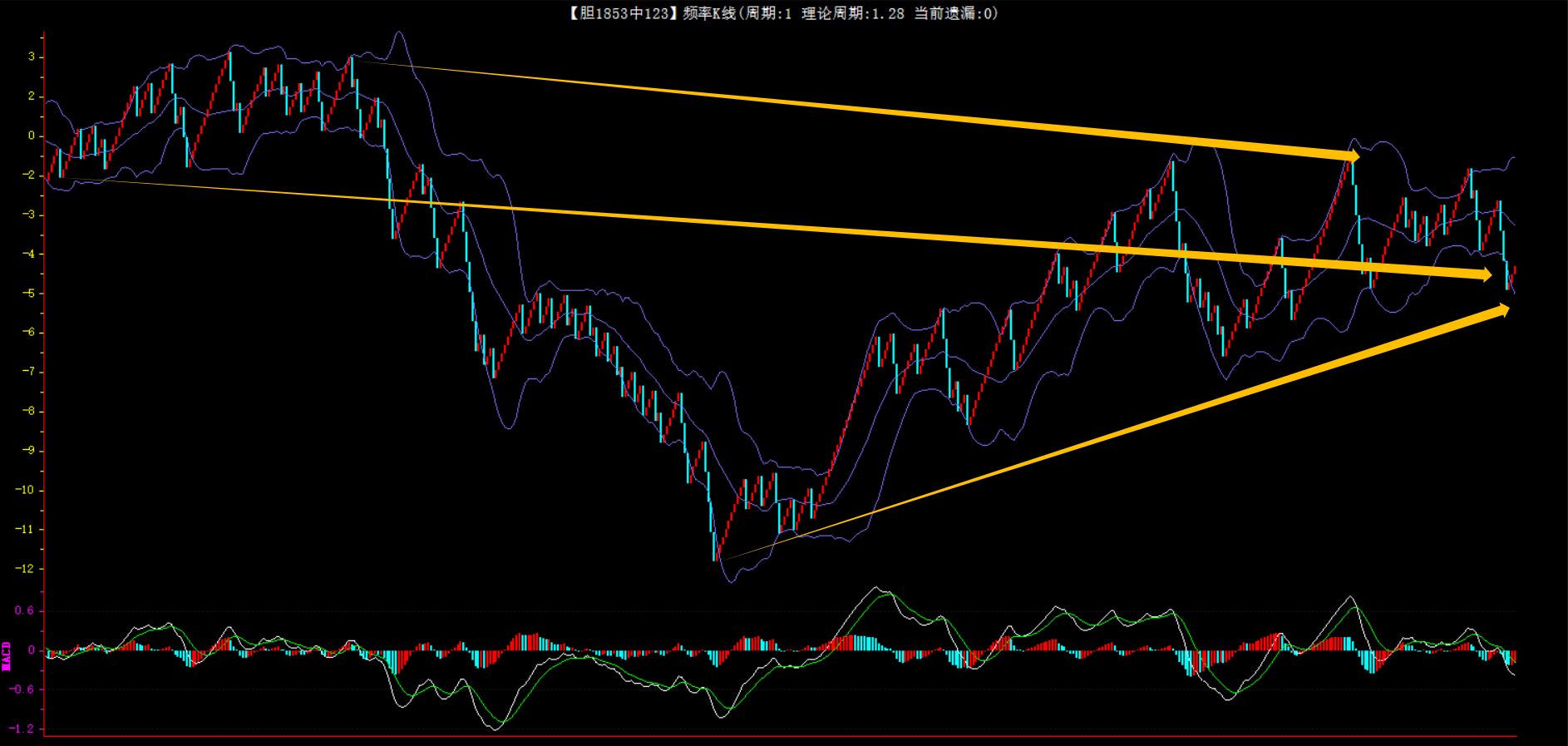Click the highest peak of the upper Bollinger band

tap(399, 33)
